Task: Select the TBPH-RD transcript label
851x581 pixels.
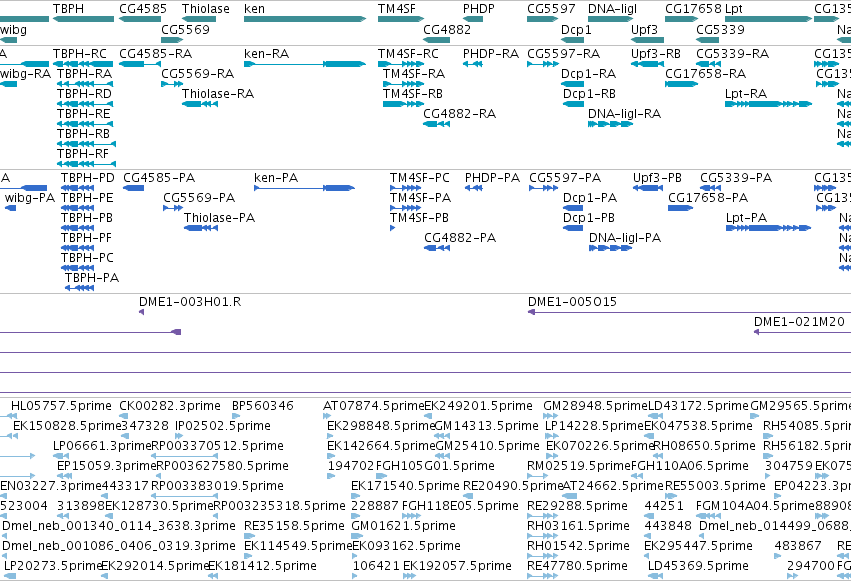Action: [84, 94]
